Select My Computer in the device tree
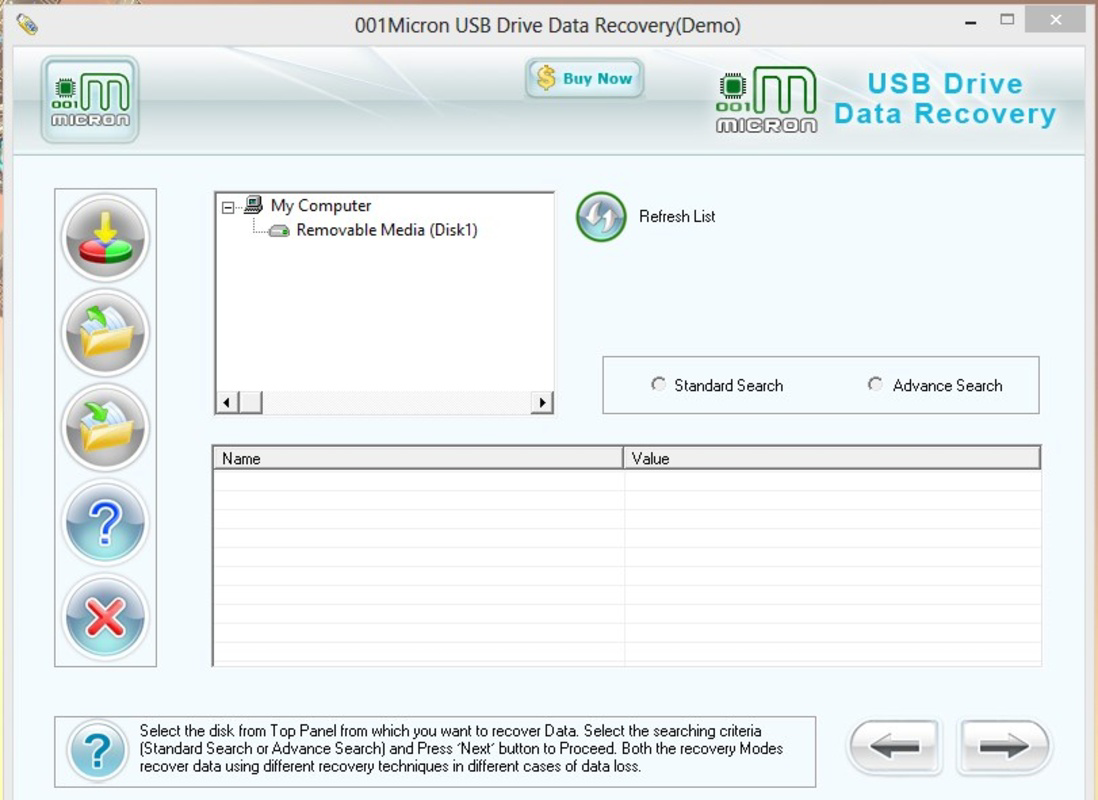Image resolution: width=1098 pixels, height=800 pixels. pyautogui.click(x=318, y=205)
